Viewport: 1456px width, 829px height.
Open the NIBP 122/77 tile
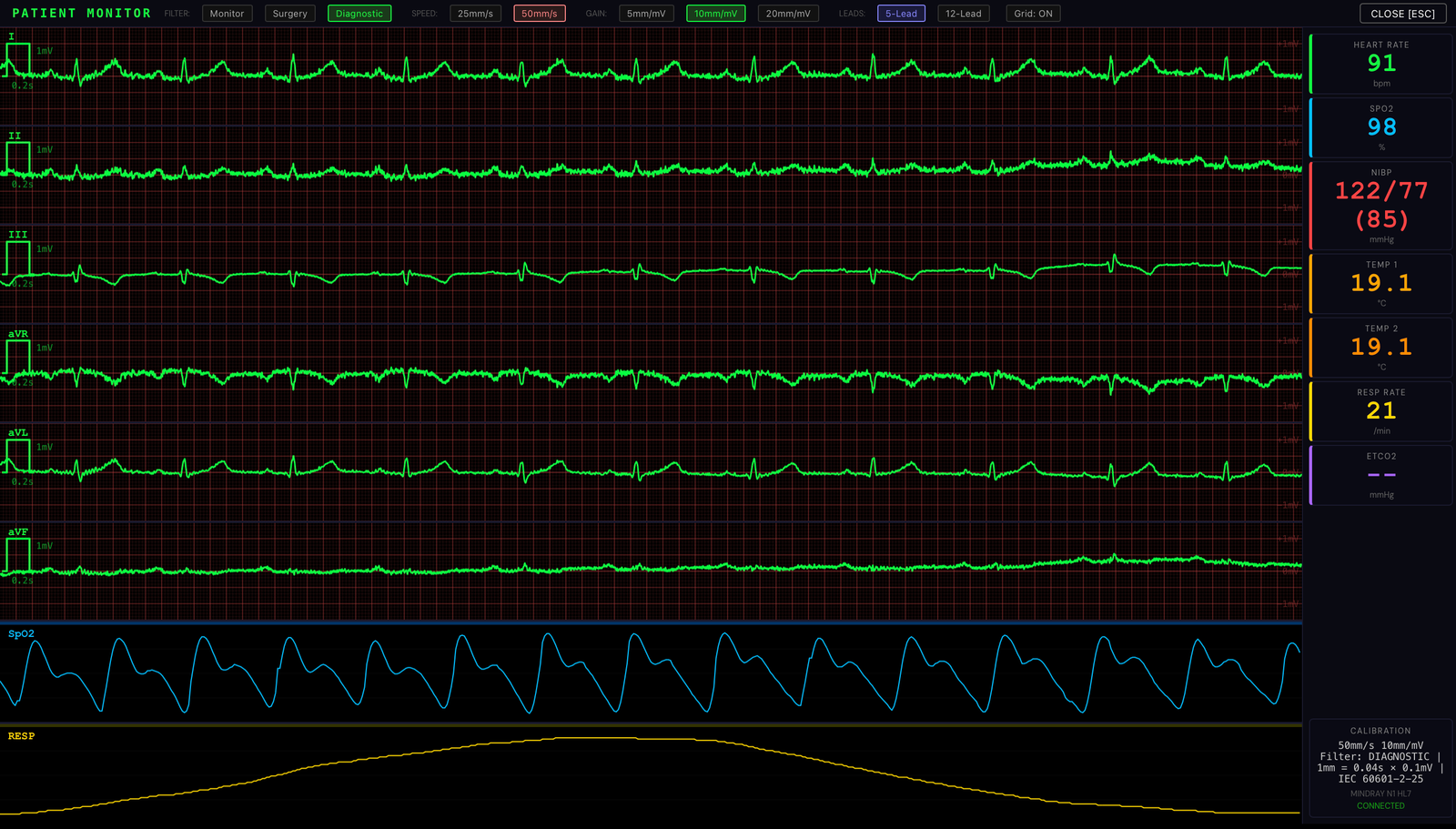(1381, 206)
